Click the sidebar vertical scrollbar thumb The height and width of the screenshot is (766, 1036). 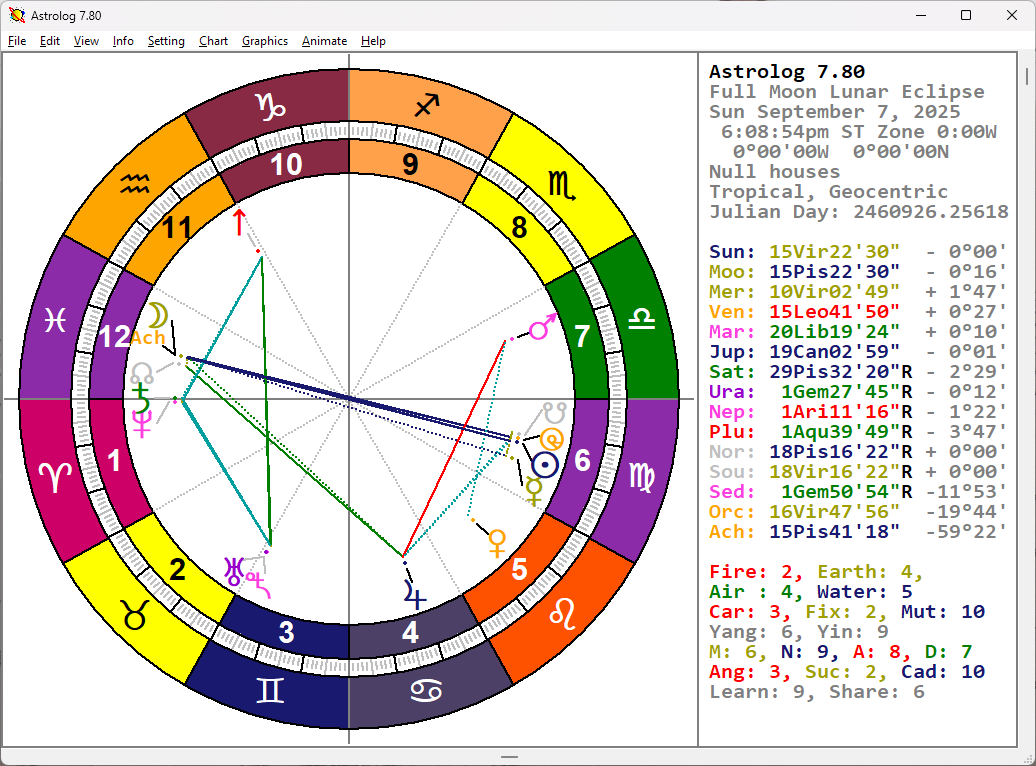coord(1026,77)
